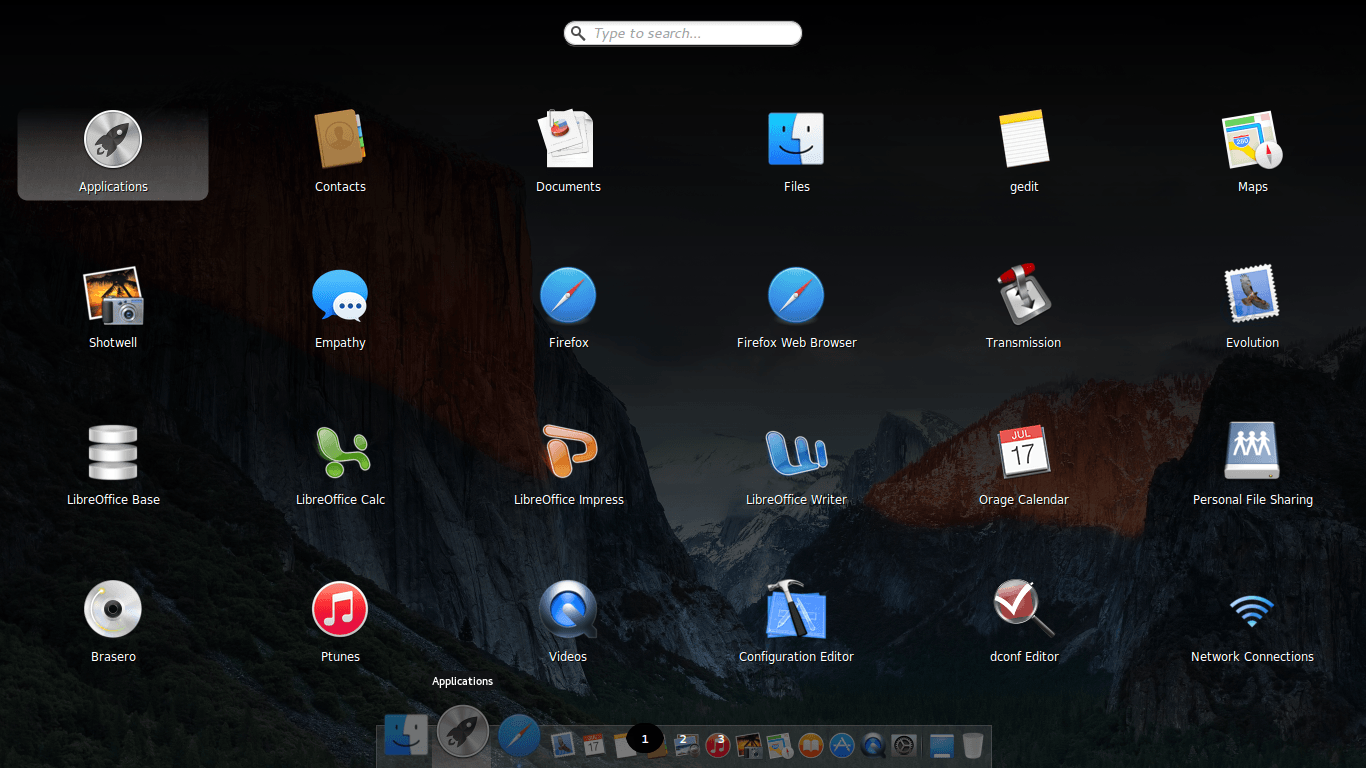Open the QuickTime-style player icon in the dock
Viewport: 1366px width, 768px height.
coord(873,745)
